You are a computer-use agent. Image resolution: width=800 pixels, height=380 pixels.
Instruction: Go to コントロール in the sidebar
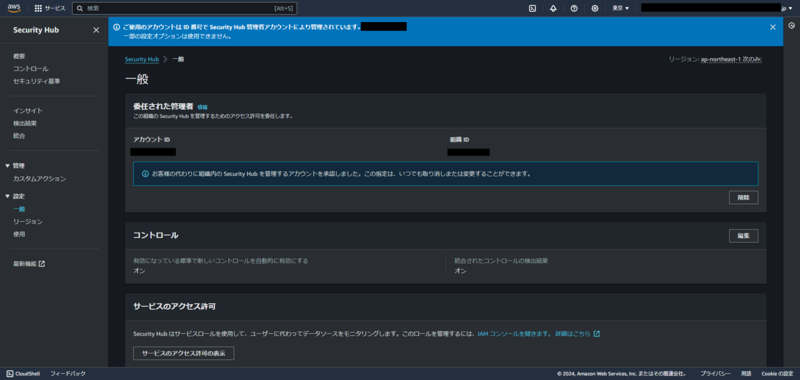coord(31,69)
